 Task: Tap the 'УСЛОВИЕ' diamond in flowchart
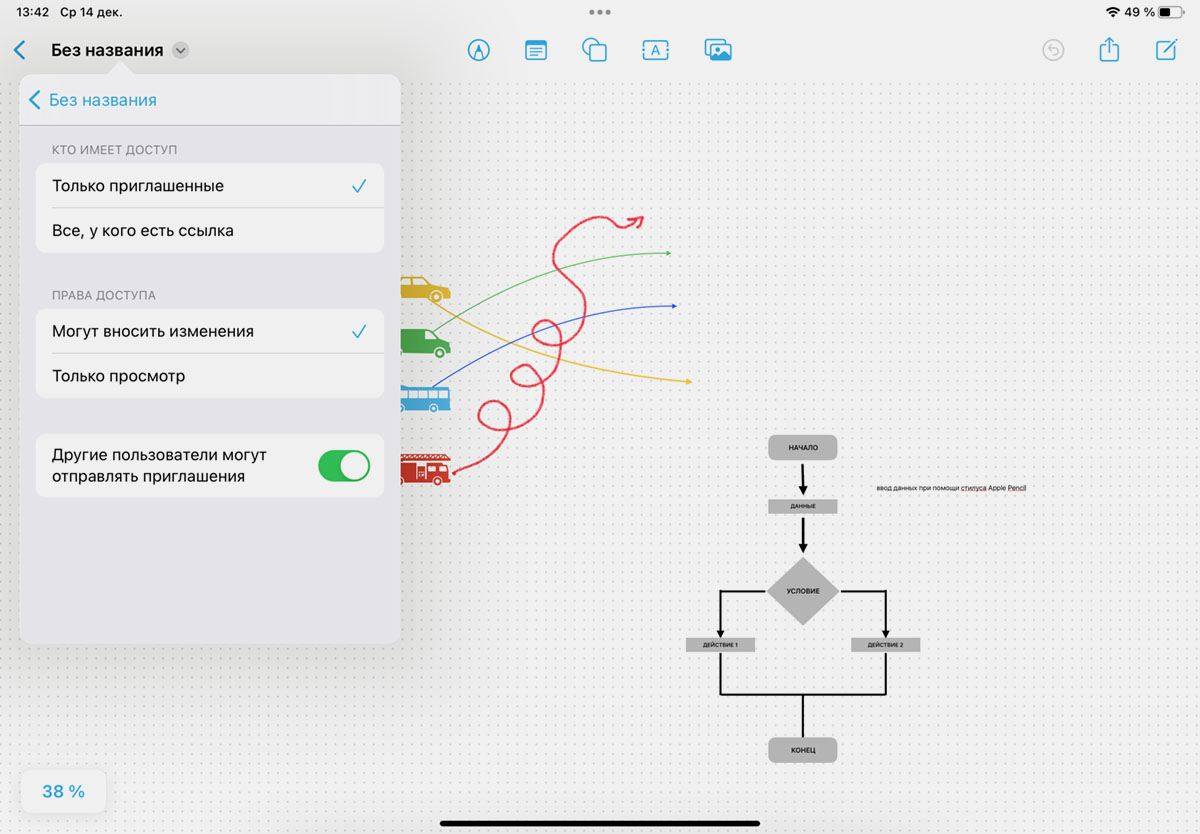tap(803, 591)
